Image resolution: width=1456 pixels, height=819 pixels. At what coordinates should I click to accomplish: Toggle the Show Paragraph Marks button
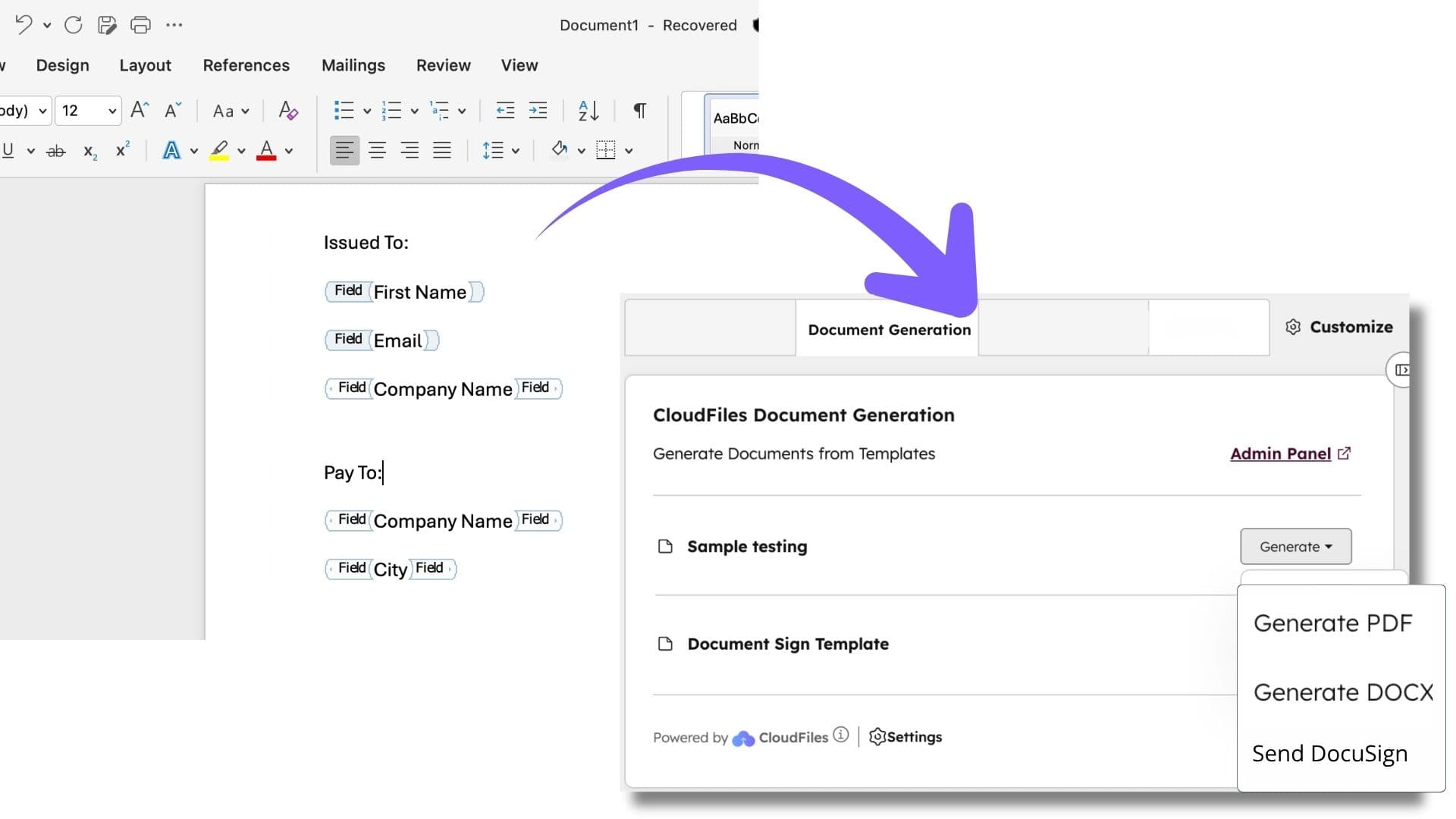639,111
